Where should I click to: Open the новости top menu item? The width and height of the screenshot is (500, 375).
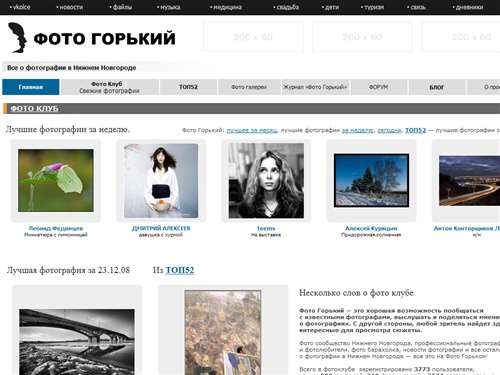71,7
